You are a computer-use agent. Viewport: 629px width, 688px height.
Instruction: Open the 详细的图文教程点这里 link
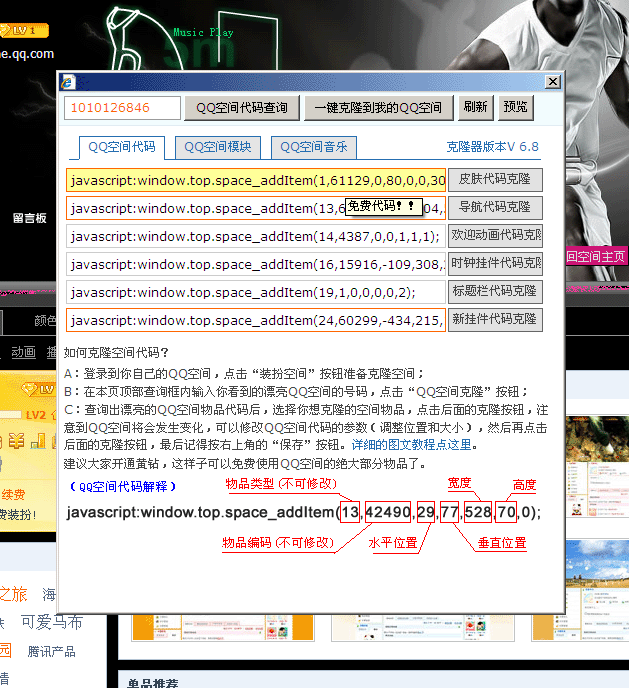click(x=411, y=445)
